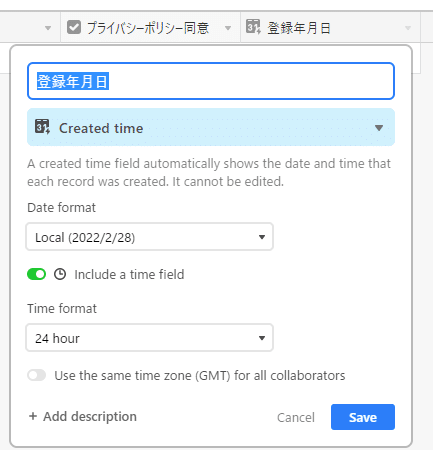
Task: Open the Created time field type dropdown
Action: 211,127
